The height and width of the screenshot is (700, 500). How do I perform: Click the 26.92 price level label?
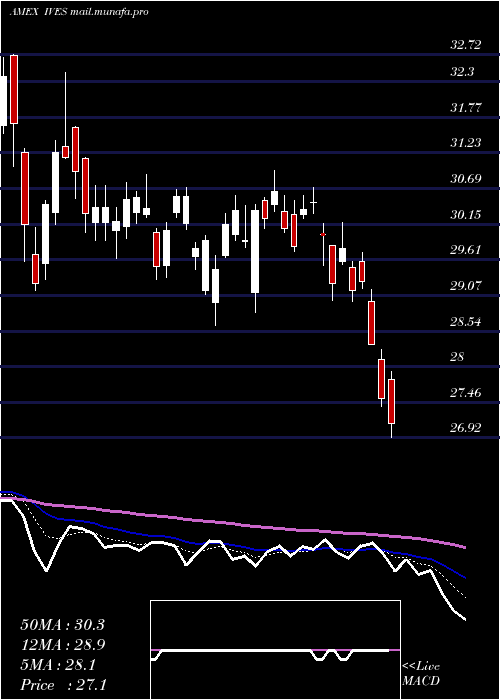pos(466,428)
